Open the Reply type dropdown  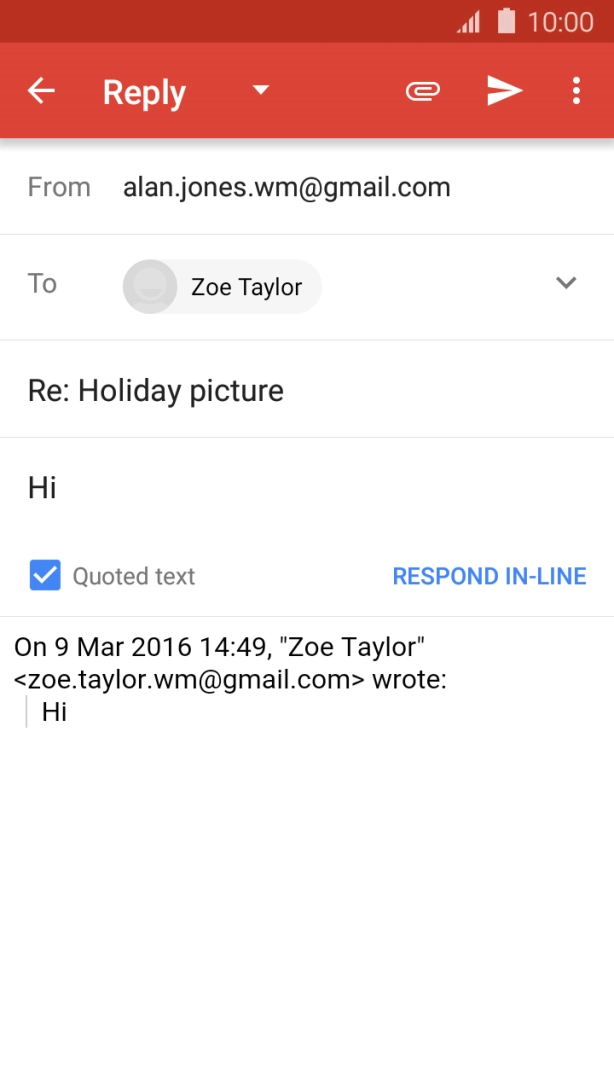tap(259, 90)
